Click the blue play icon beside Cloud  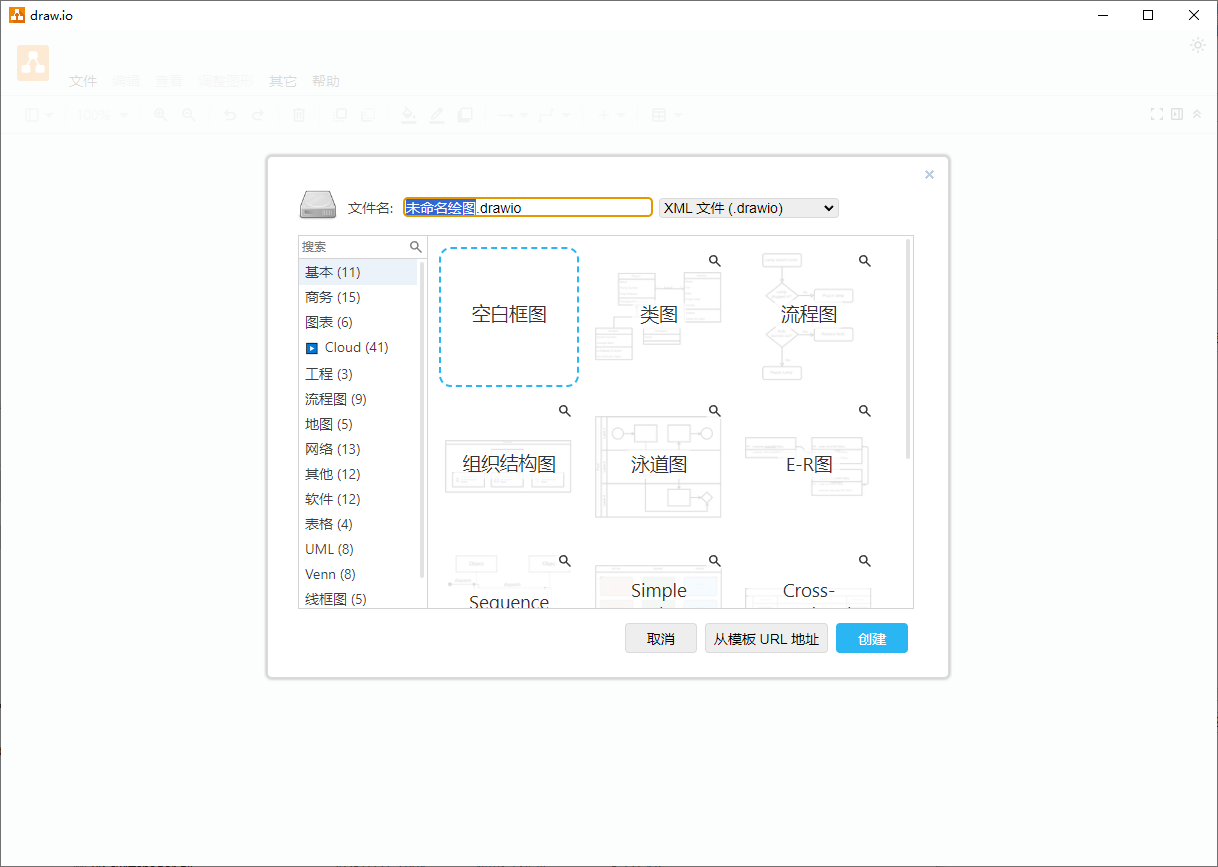click(x=311, y=348)
